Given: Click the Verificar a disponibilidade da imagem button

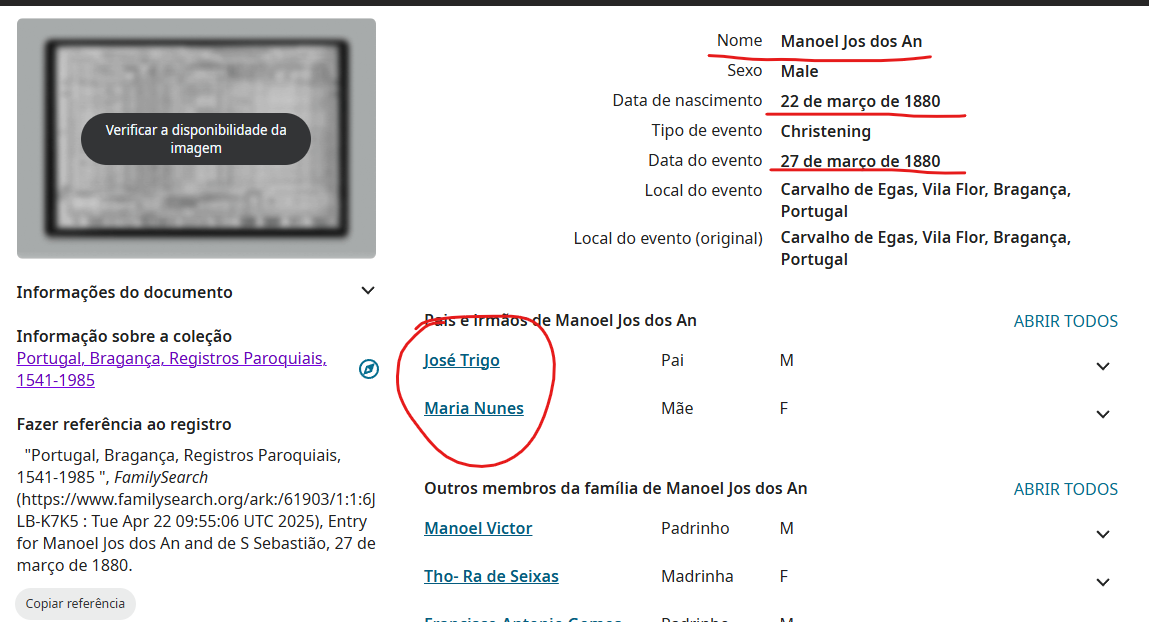Looking at the screenshot, I should (196, 139).
